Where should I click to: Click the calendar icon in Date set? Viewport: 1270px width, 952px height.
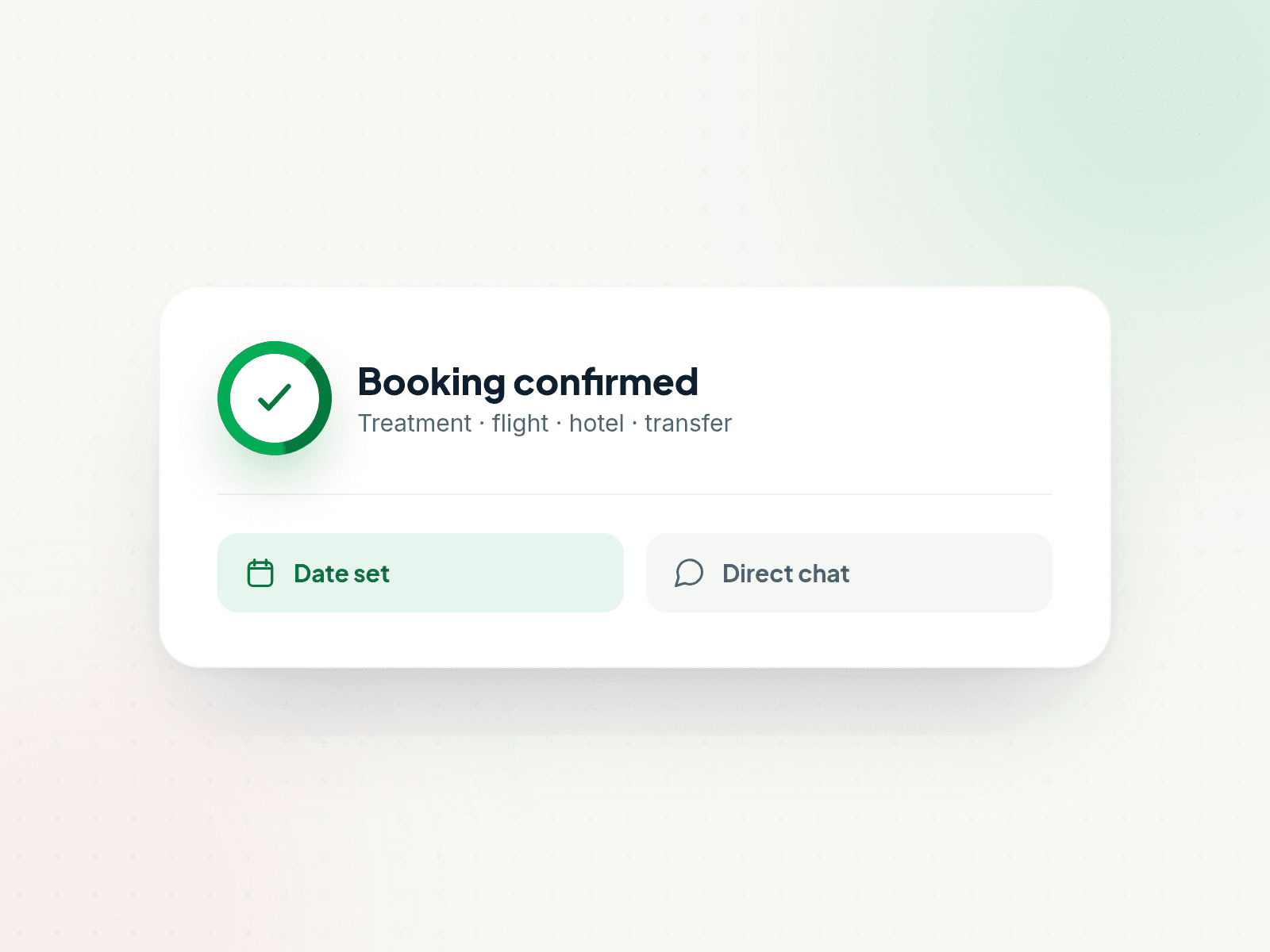pyautogui.click(x=260, y=573)
